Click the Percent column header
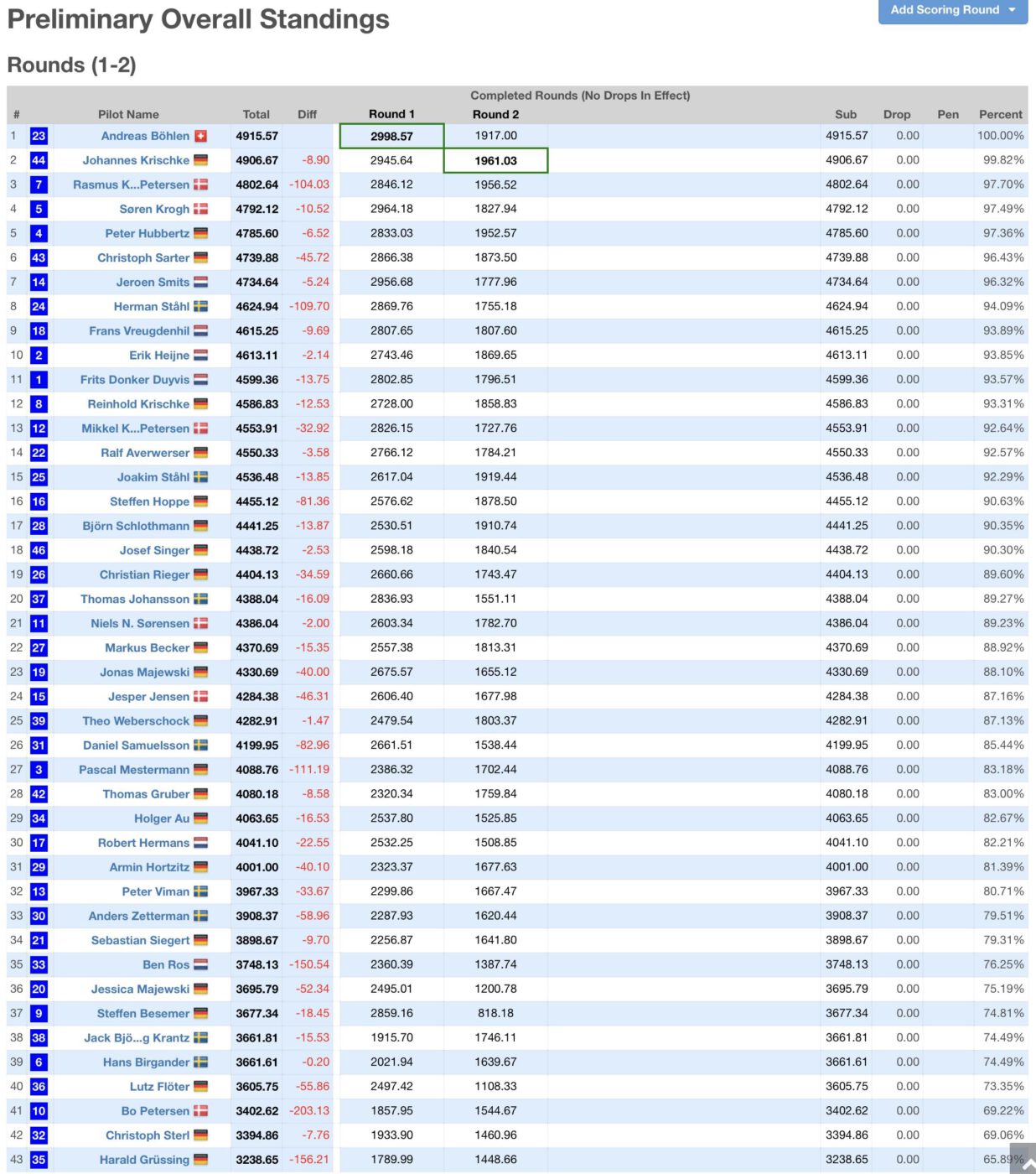 coord(1000,114)
